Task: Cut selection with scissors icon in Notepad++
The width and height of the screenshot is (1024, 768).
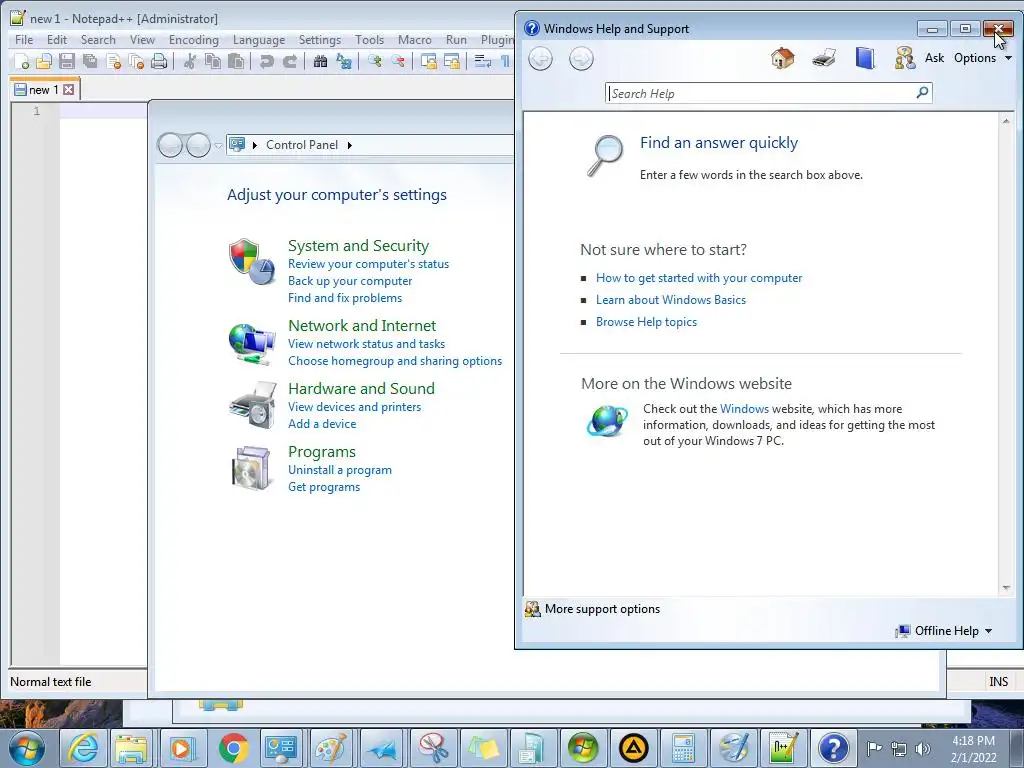Action: (x=190, y=61)
